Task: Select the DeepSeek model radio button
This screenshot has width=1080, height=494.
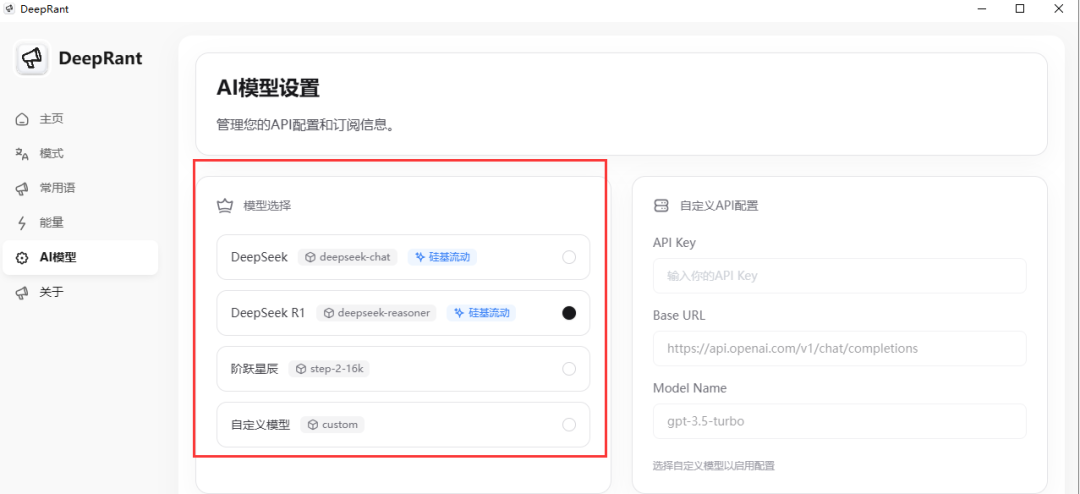Action: tap(569, 257)
